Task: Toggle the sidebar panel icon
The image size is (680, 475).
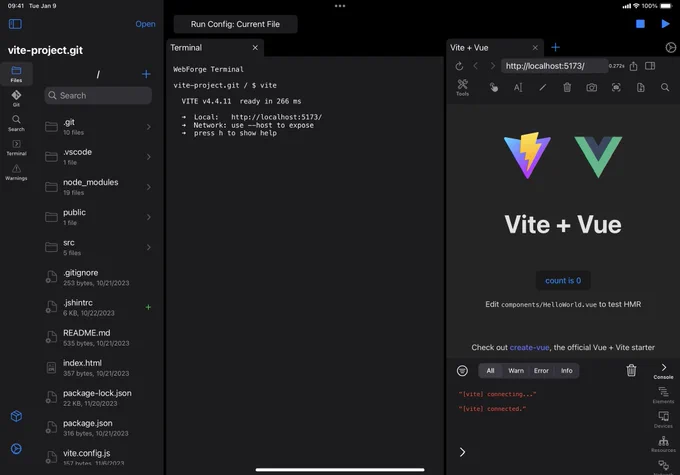Action: pos(15,24)
